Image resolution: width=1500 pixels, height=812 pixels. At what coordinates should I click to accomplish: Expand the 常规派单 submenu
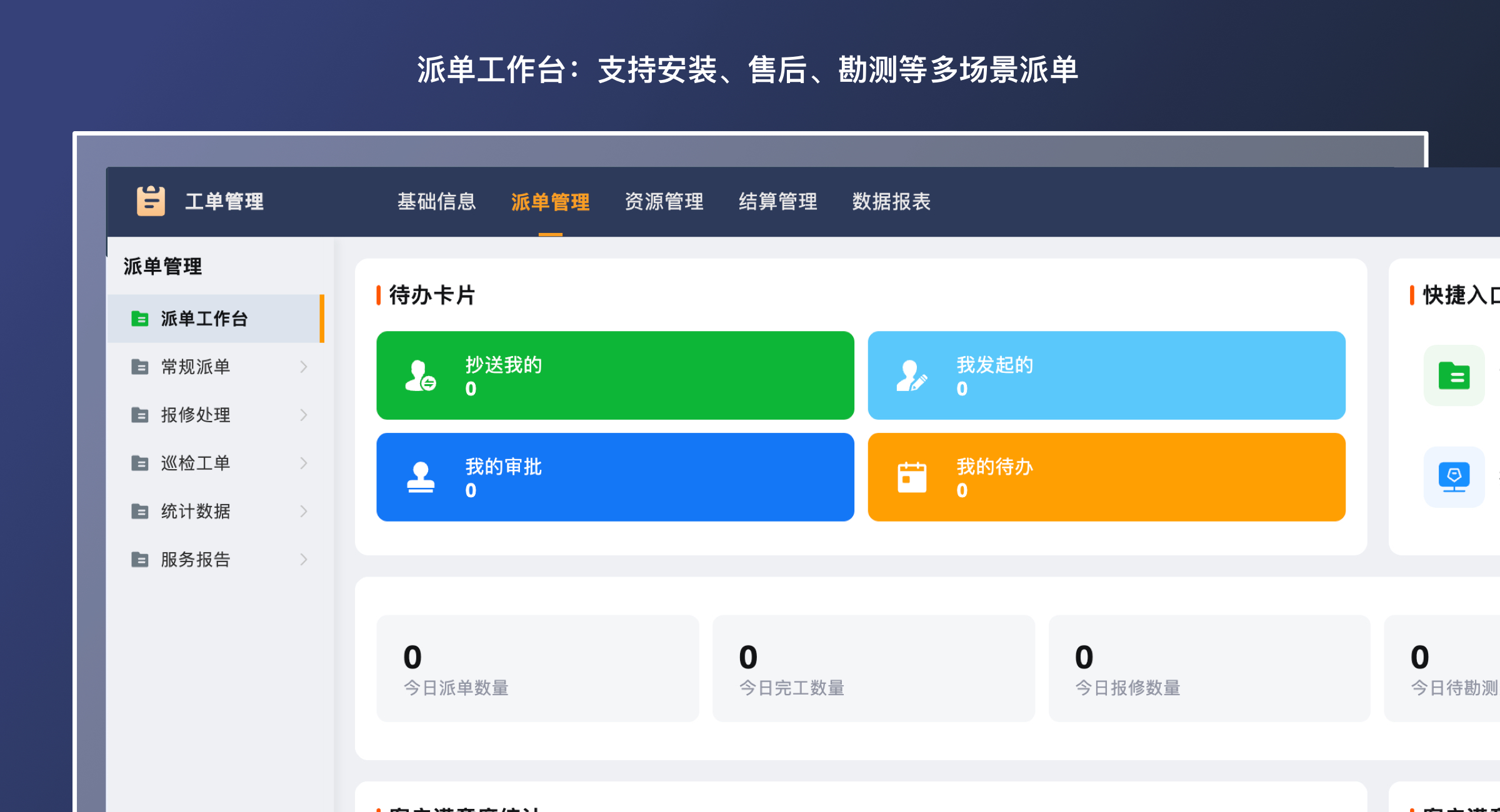pos(304,367)
